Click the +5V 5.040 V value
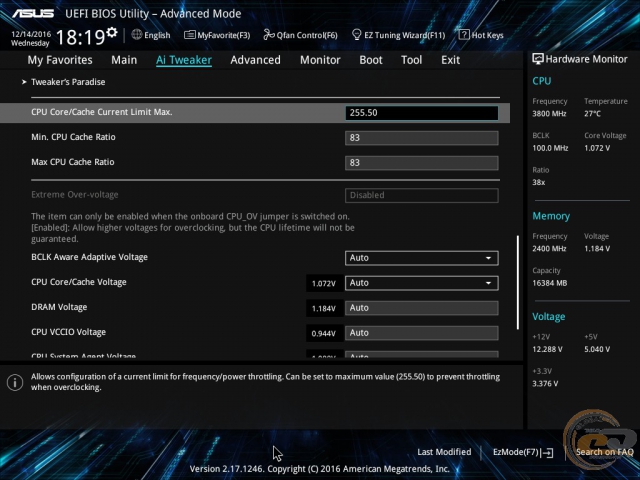 [597, 349]
